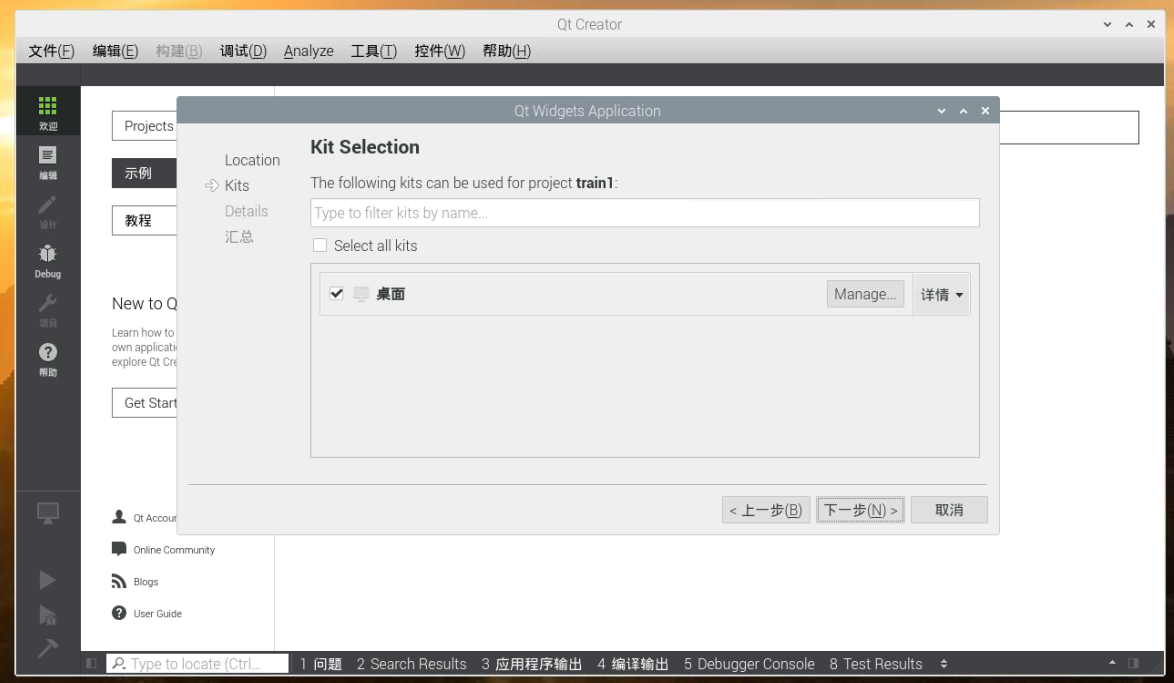
Task: Click the locator magnifier icon
Action: (119, 664)
